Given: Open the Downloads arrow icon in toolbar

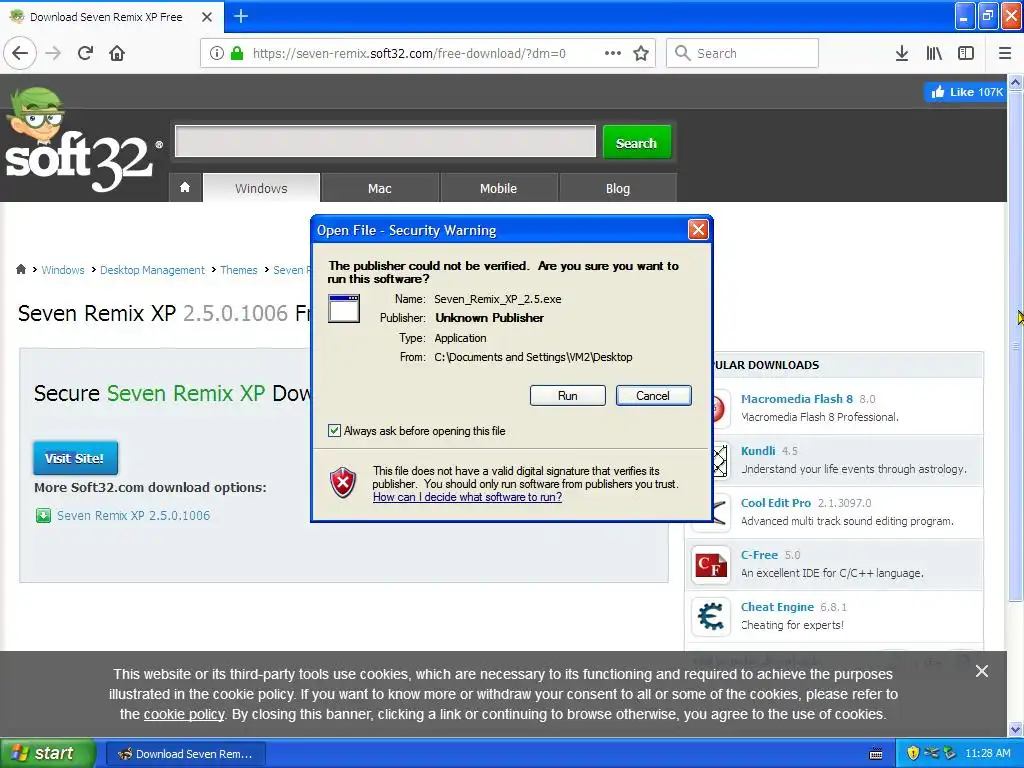Looking at the screenshot, I should (x=902, y=53).
